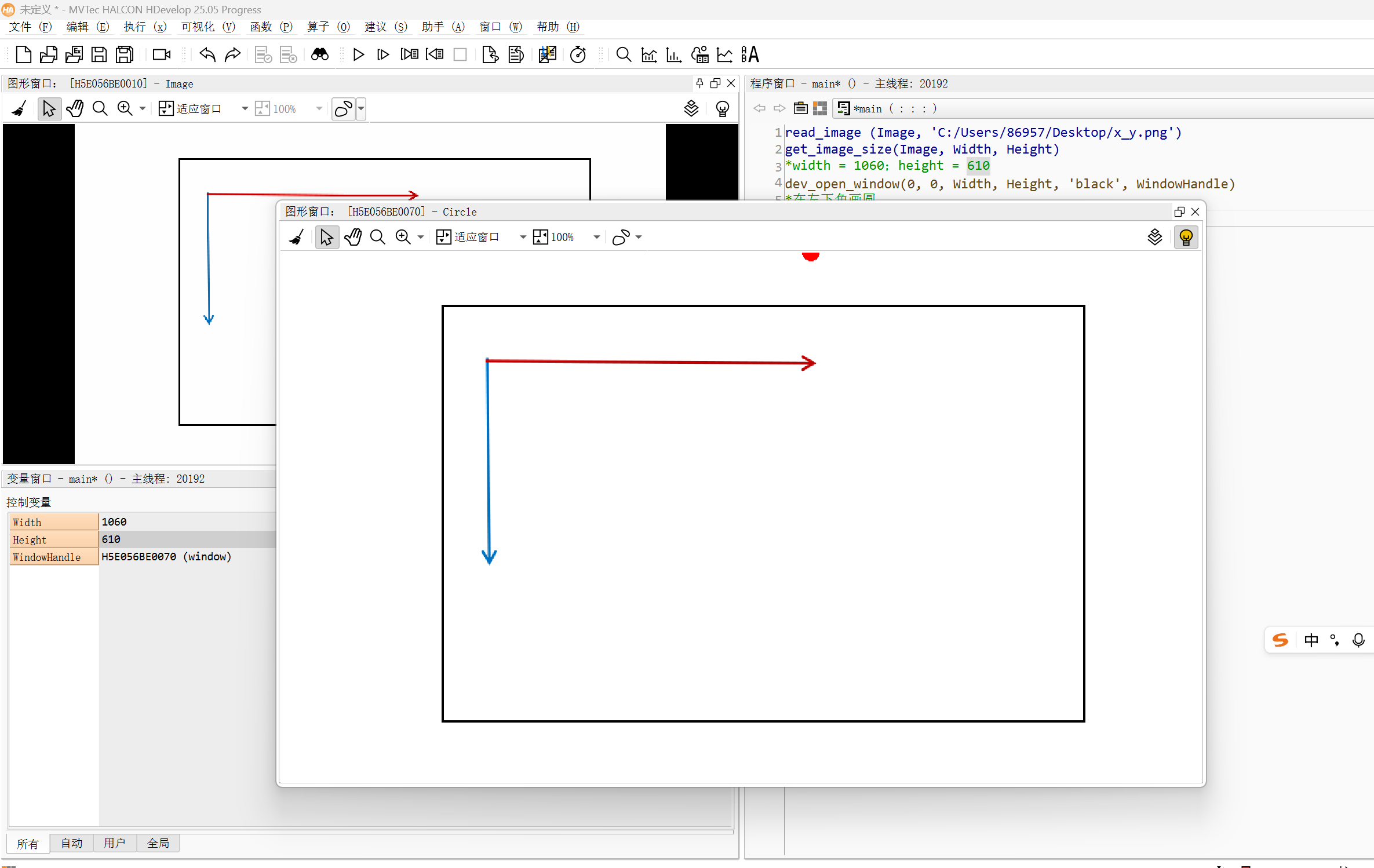Expand zoom options arrow in Circle window
Viewport: 1374px width, 868px height.
[x=420, y=237]
